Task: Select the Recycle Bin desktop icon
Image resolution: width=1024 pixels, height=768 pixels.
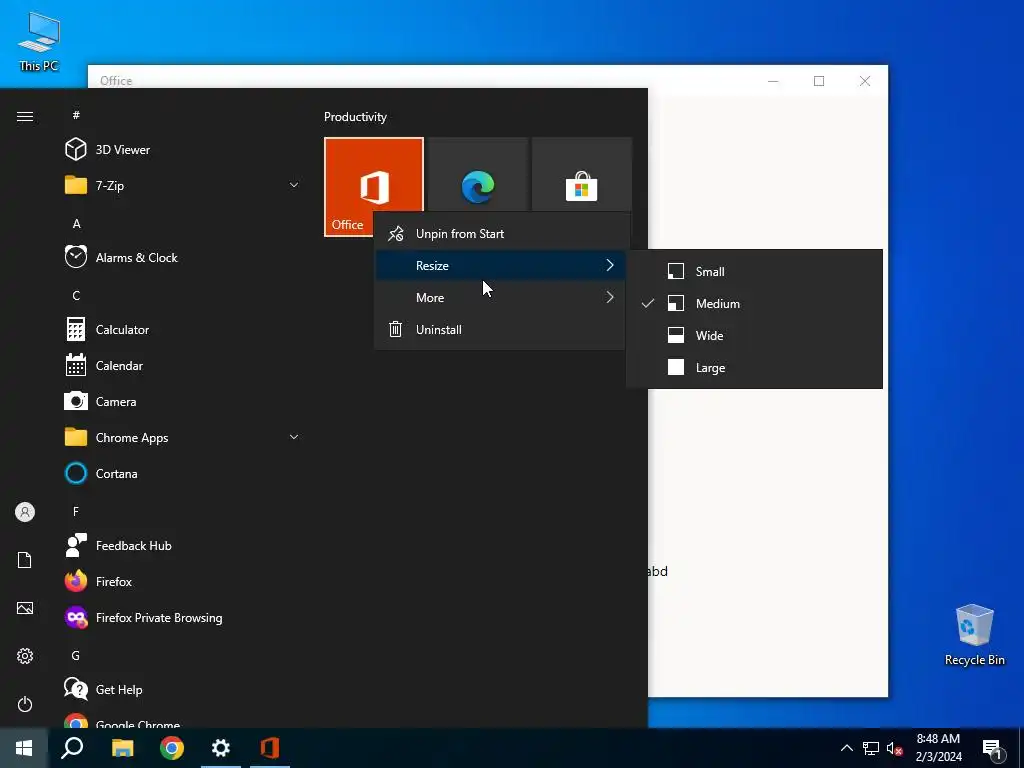Action: click(974, 634)
